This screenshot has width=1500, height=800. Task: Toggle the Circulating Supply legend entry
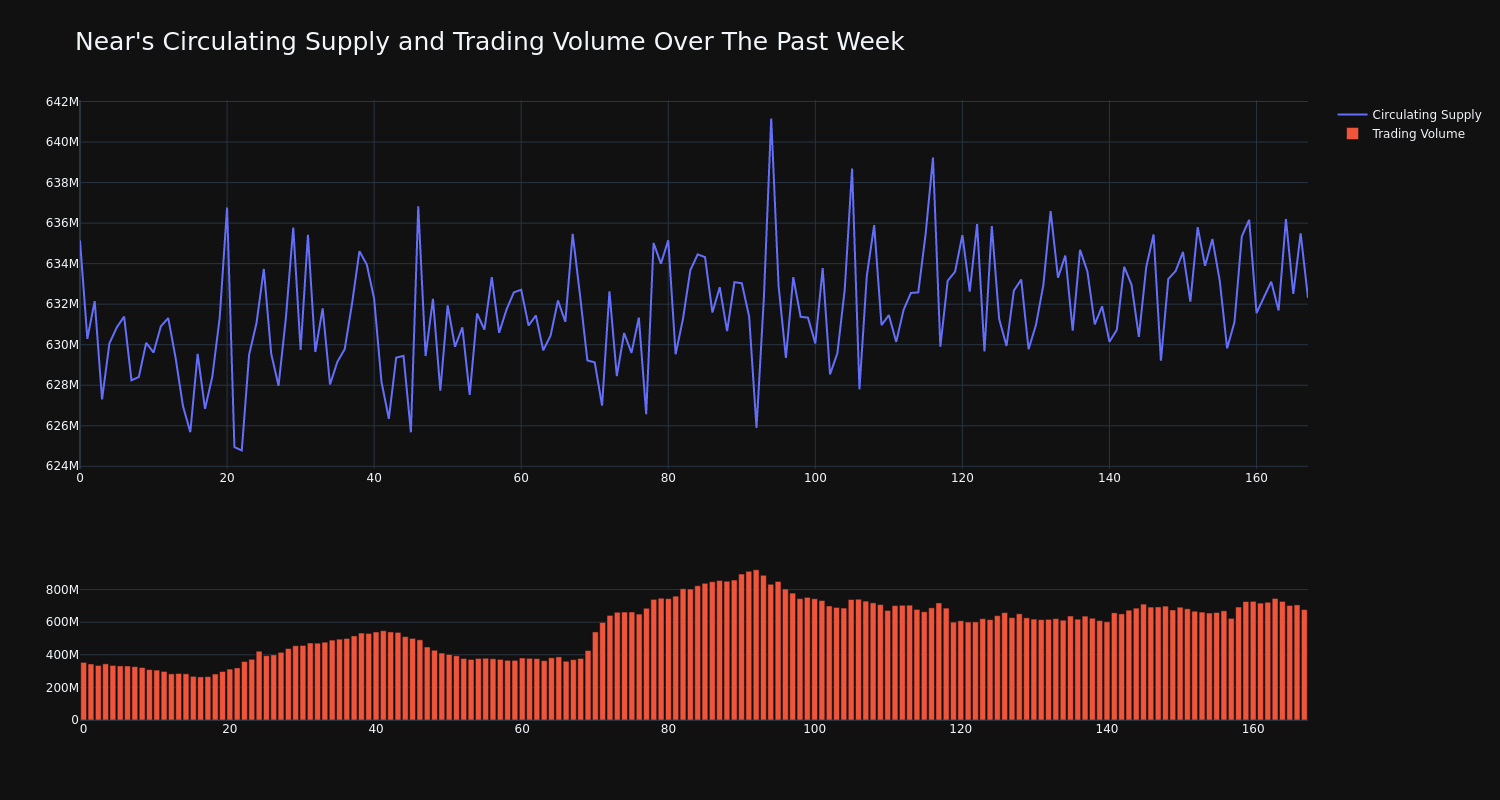pyautogui.click(x=1409, y=115)
